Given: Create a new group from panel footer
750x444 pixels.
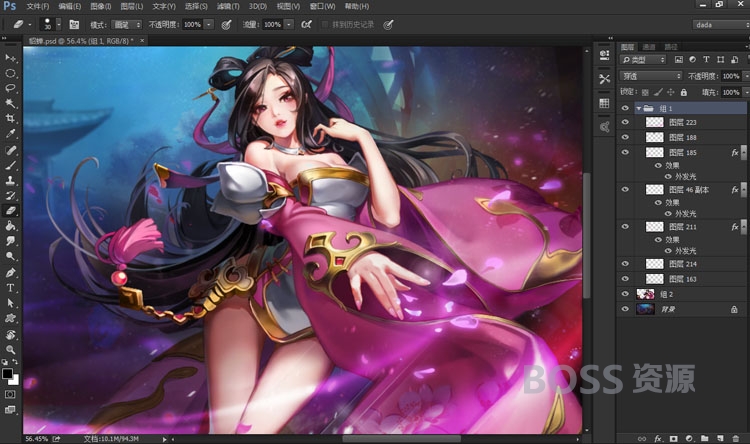Looking at the screenshot, I should (x=705, y=438).
